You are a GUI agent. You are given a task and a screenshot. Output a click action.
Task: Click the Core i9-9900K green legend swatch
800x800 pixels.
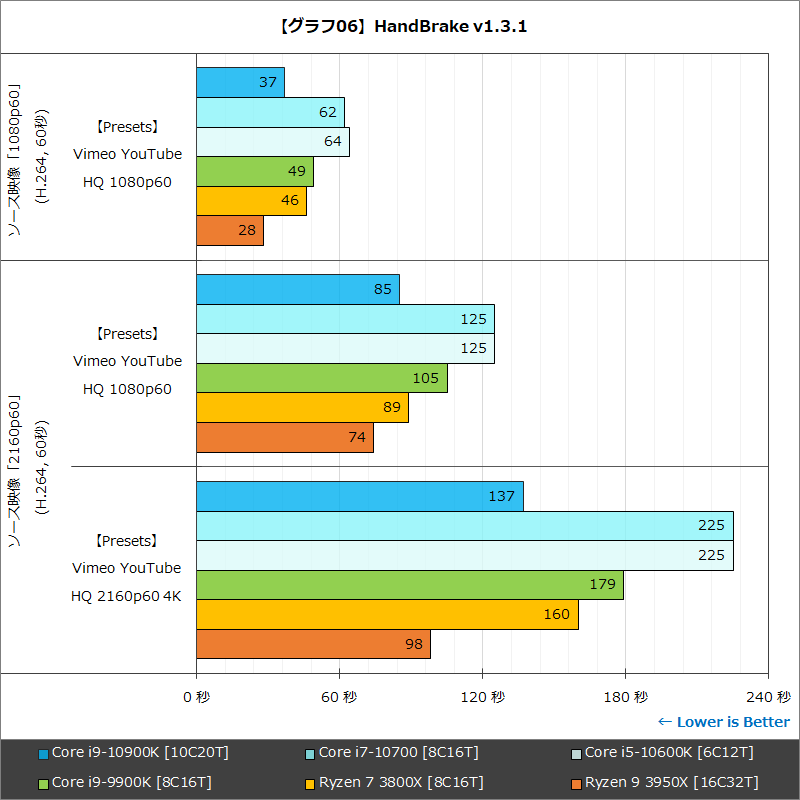[x=43, y=784]
